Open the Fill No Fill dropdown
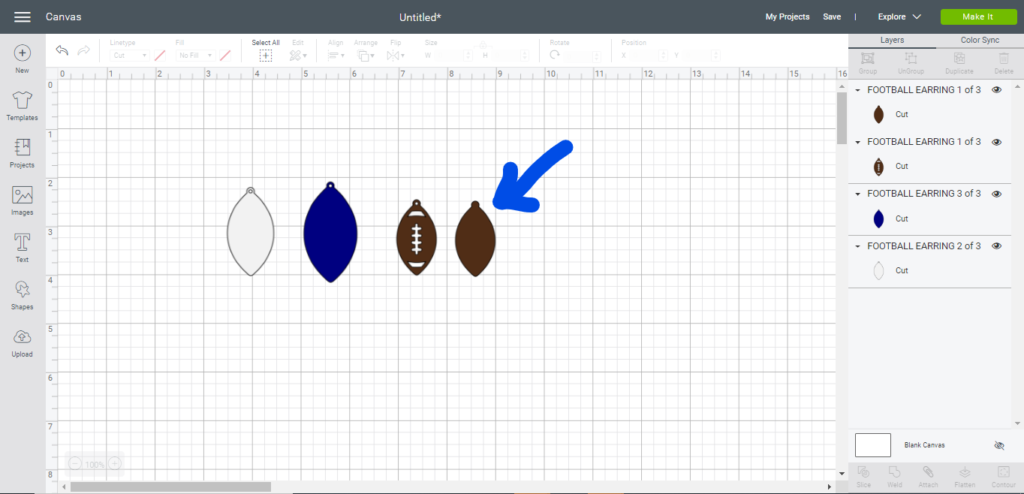This screenshot has width=1024, height=494. (x=195, y=56)
